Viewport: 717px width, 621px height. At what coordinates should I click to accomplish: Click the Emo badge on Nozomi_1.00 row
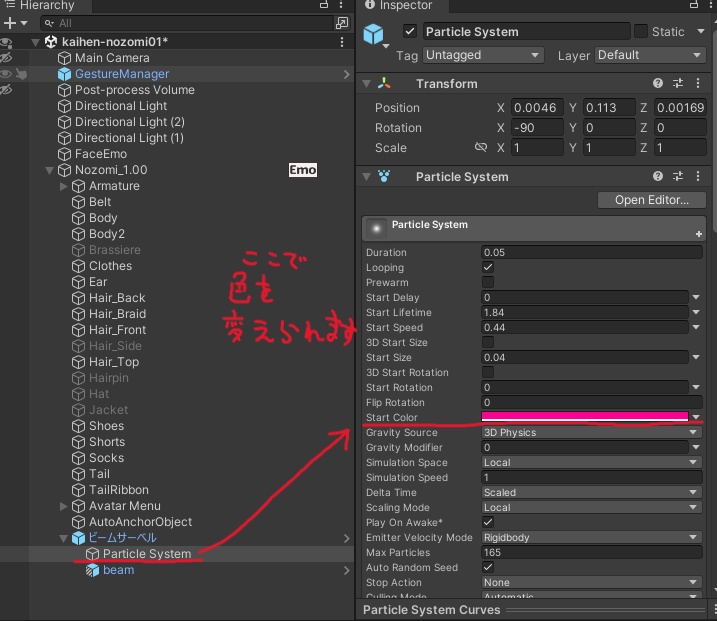pyautogui.click(x=303, y=170)
